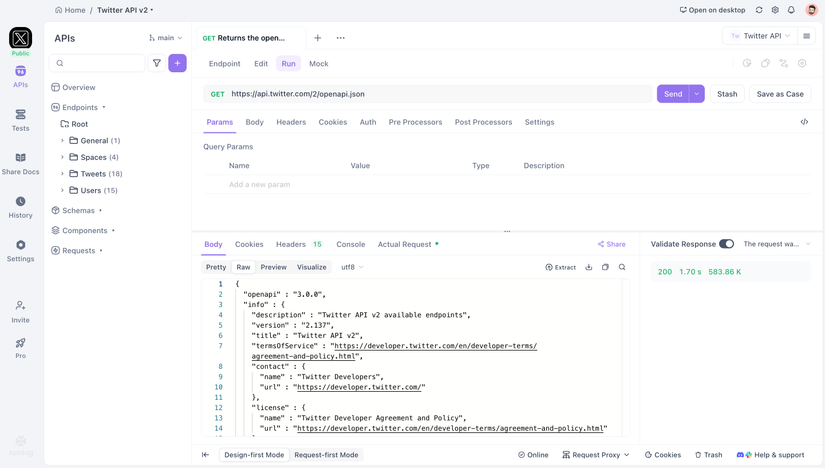Open the hamburger menu at top right
825x468 pixels.
point(807,36)
